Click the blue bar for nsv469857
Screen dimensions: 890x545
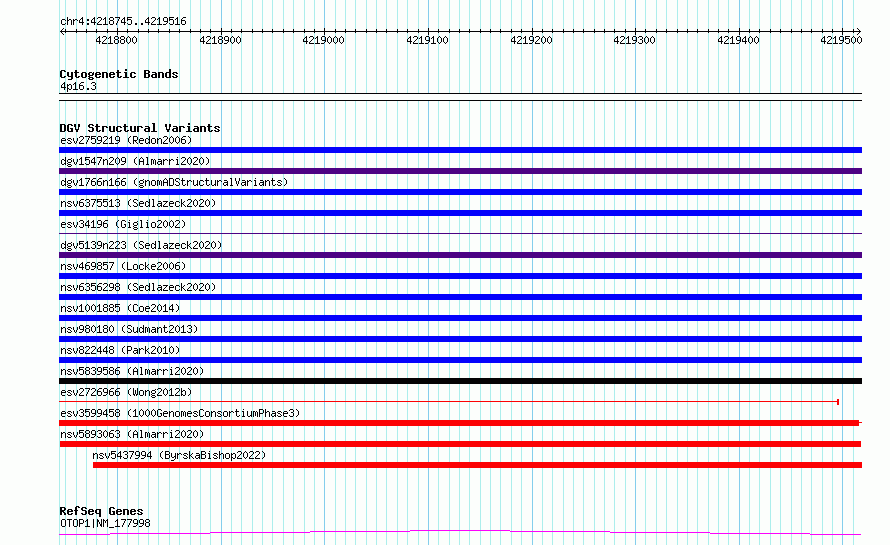[x=460, y=276]
